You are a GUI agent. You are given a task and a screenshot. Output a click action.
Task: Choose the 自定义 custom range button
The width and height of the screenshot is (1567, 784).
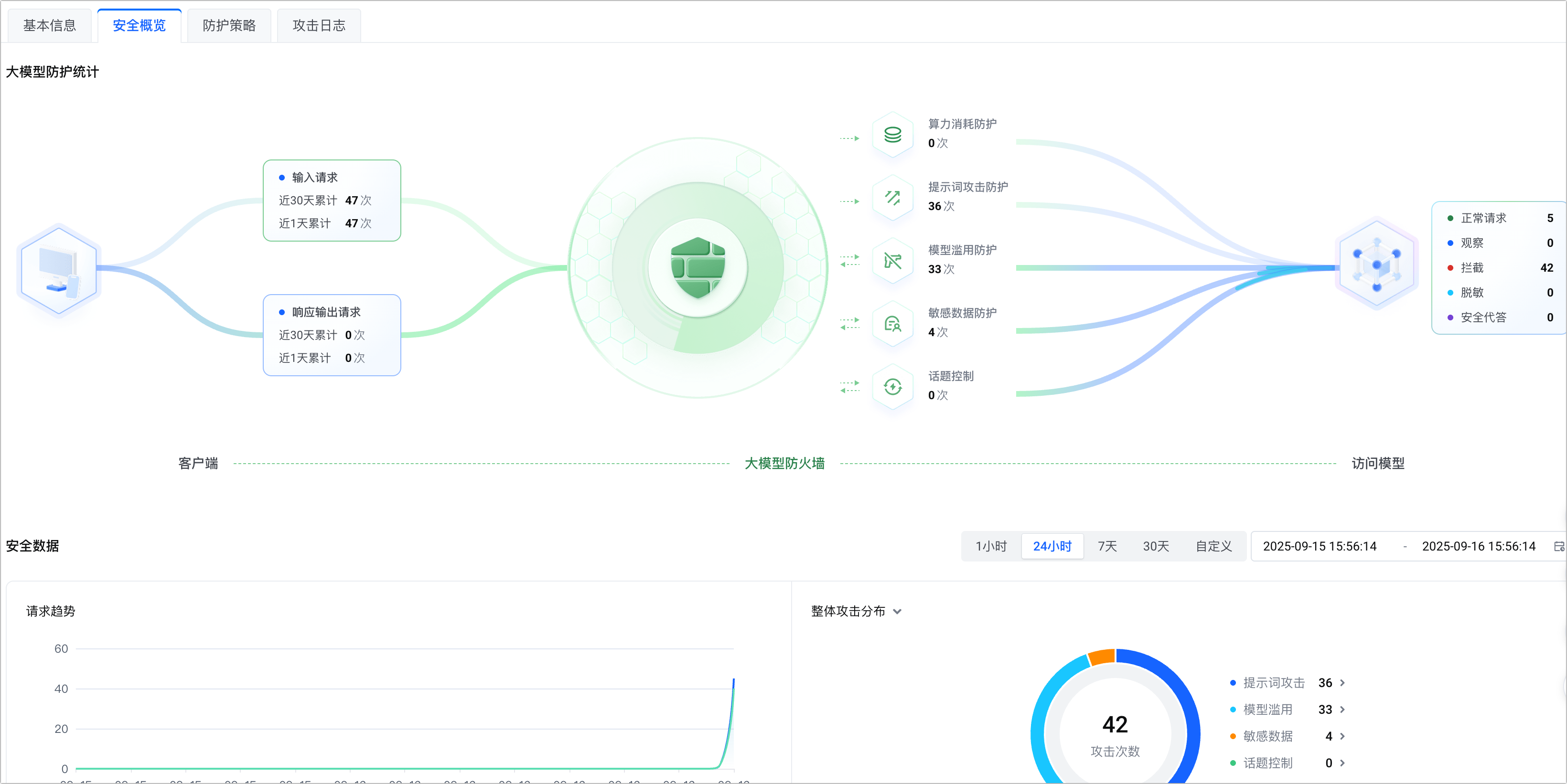click(x=1213, y=546)
